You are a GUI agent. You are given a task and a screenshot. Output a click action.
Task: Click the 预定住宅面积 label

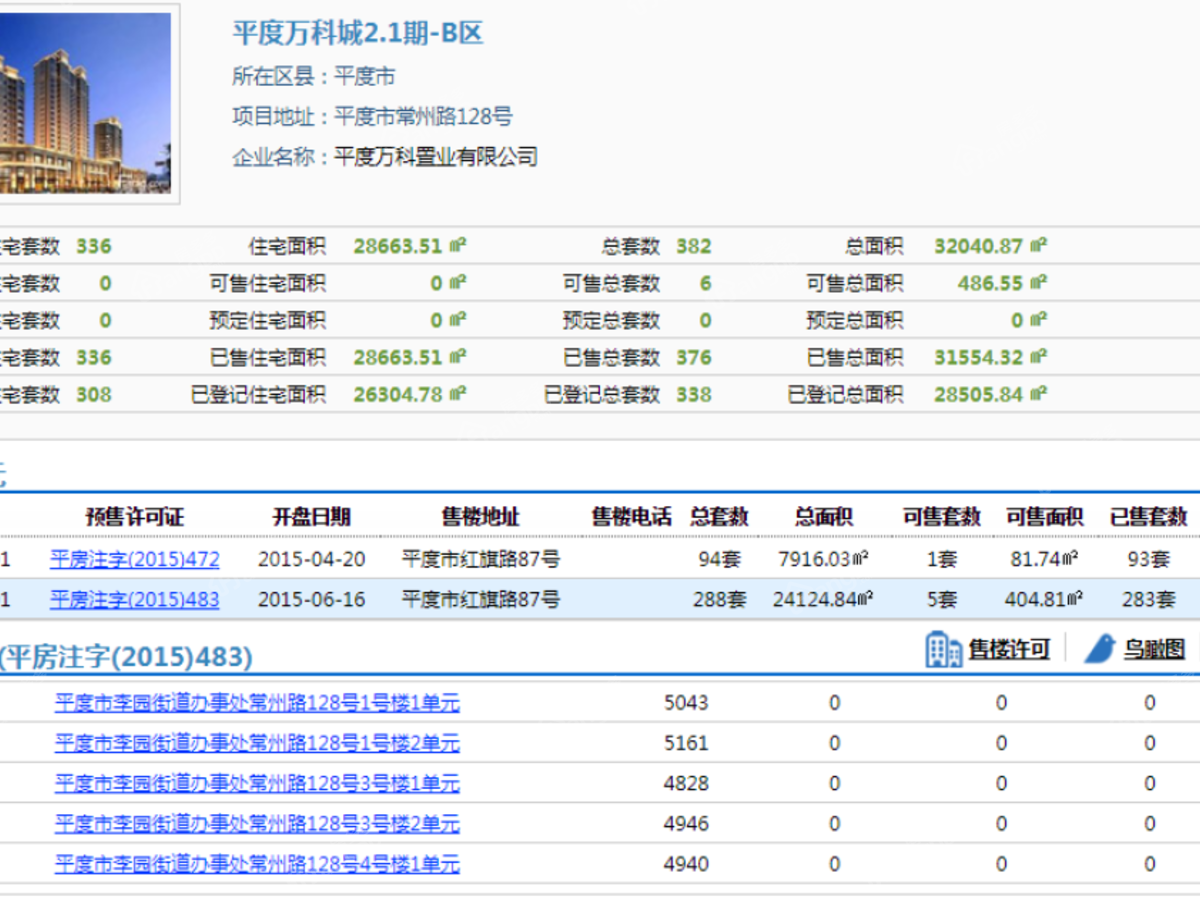point(268,321)
